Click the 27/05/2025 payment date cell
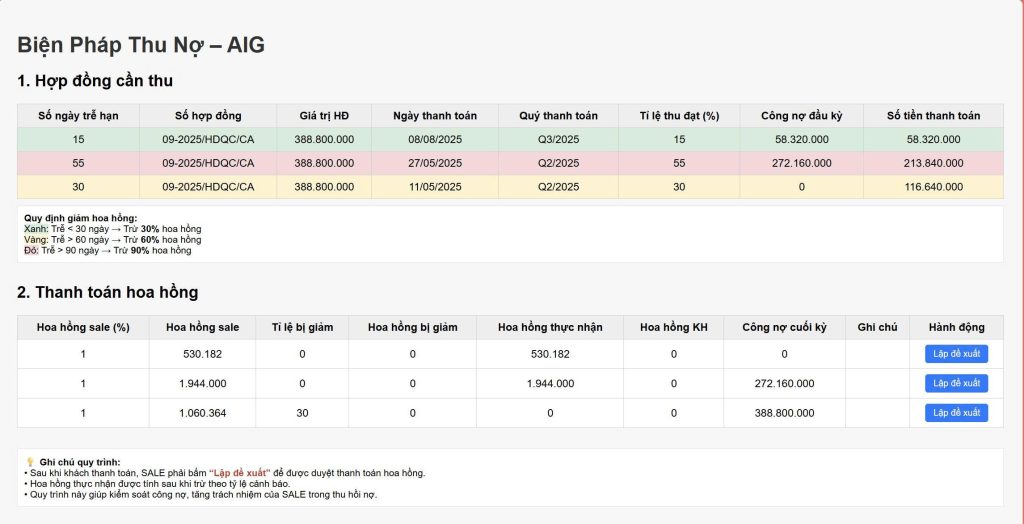Viewport: 1024px width, 524px height. click(435, 163)
